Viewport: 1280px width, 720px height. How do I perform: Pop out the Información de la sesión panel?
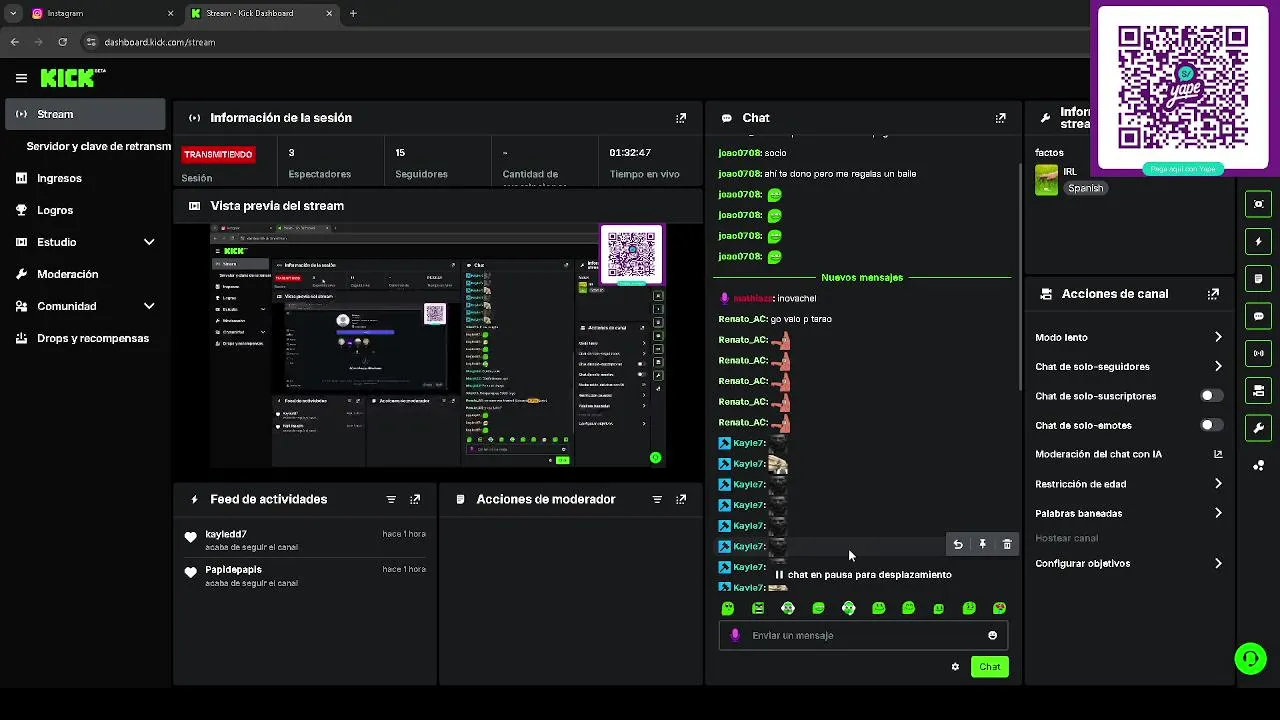pos(681,118)
